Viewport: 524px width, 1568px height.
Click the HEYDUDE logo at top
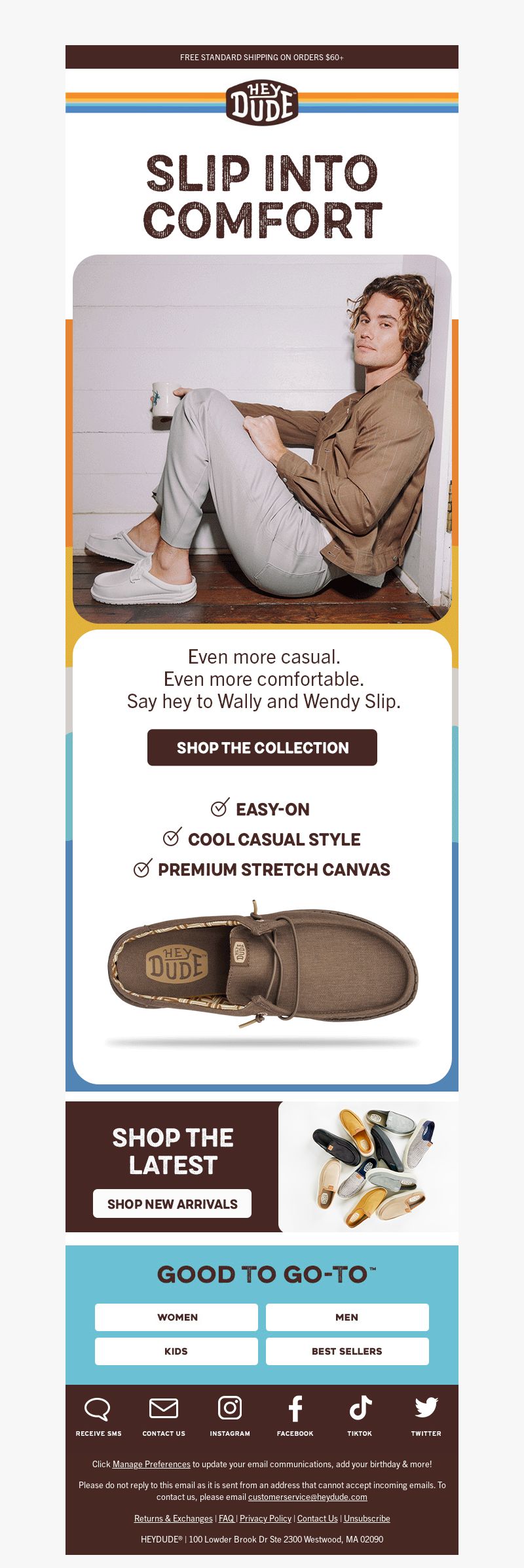tap(262, 103)
